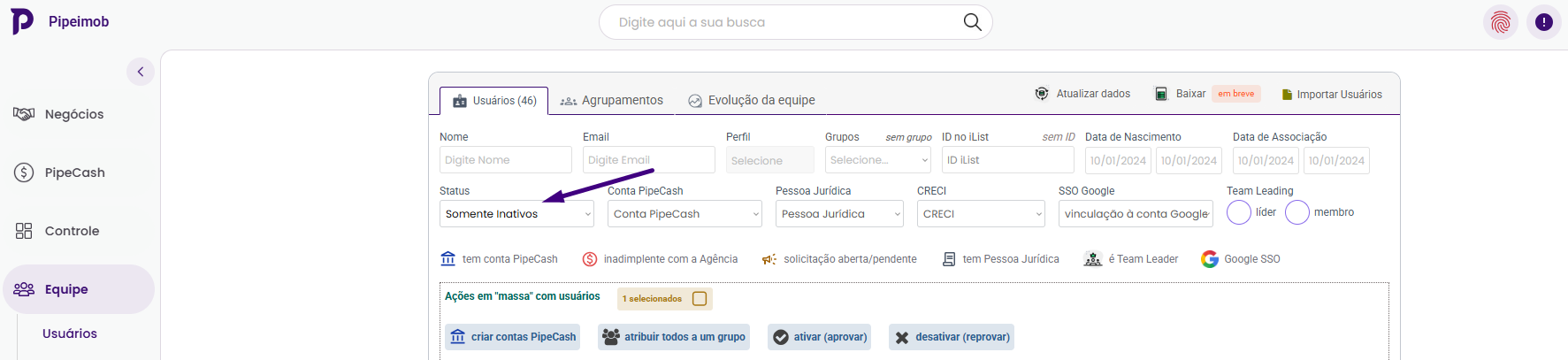Expand the Conta PipeCash dropdown
The width and height of the screenshot is (1568, 360).
(685, 214)
